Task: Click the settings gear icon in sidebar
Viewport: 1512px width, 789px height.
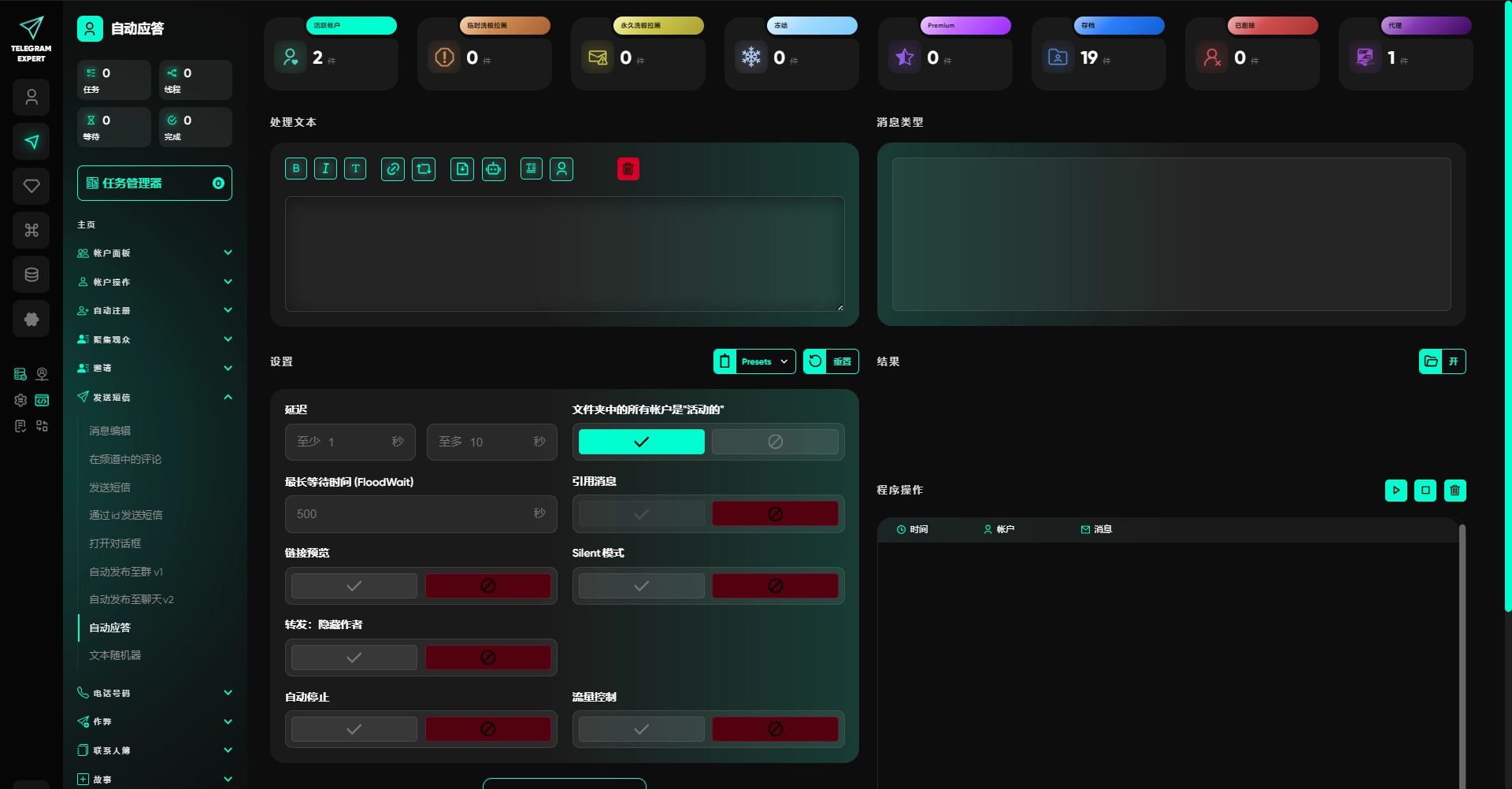Action: point(20,400)
